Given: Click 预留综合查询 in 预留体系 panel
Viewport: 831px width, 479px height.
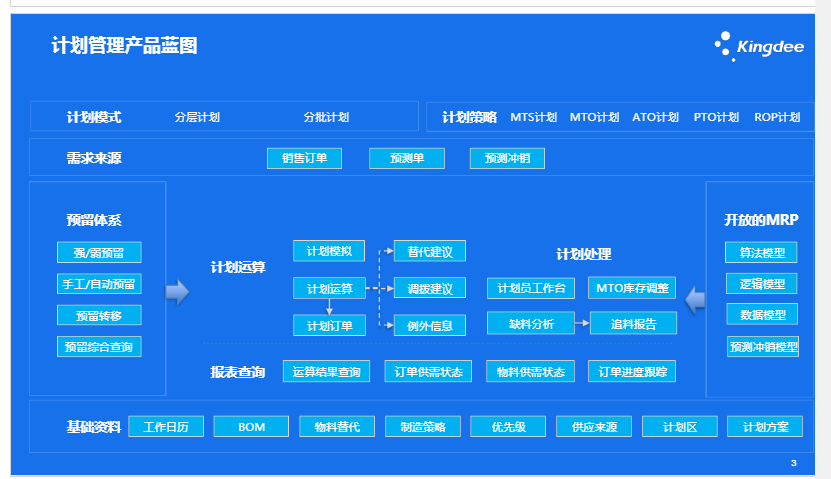Looking at the screenshot, I should 99,347.
